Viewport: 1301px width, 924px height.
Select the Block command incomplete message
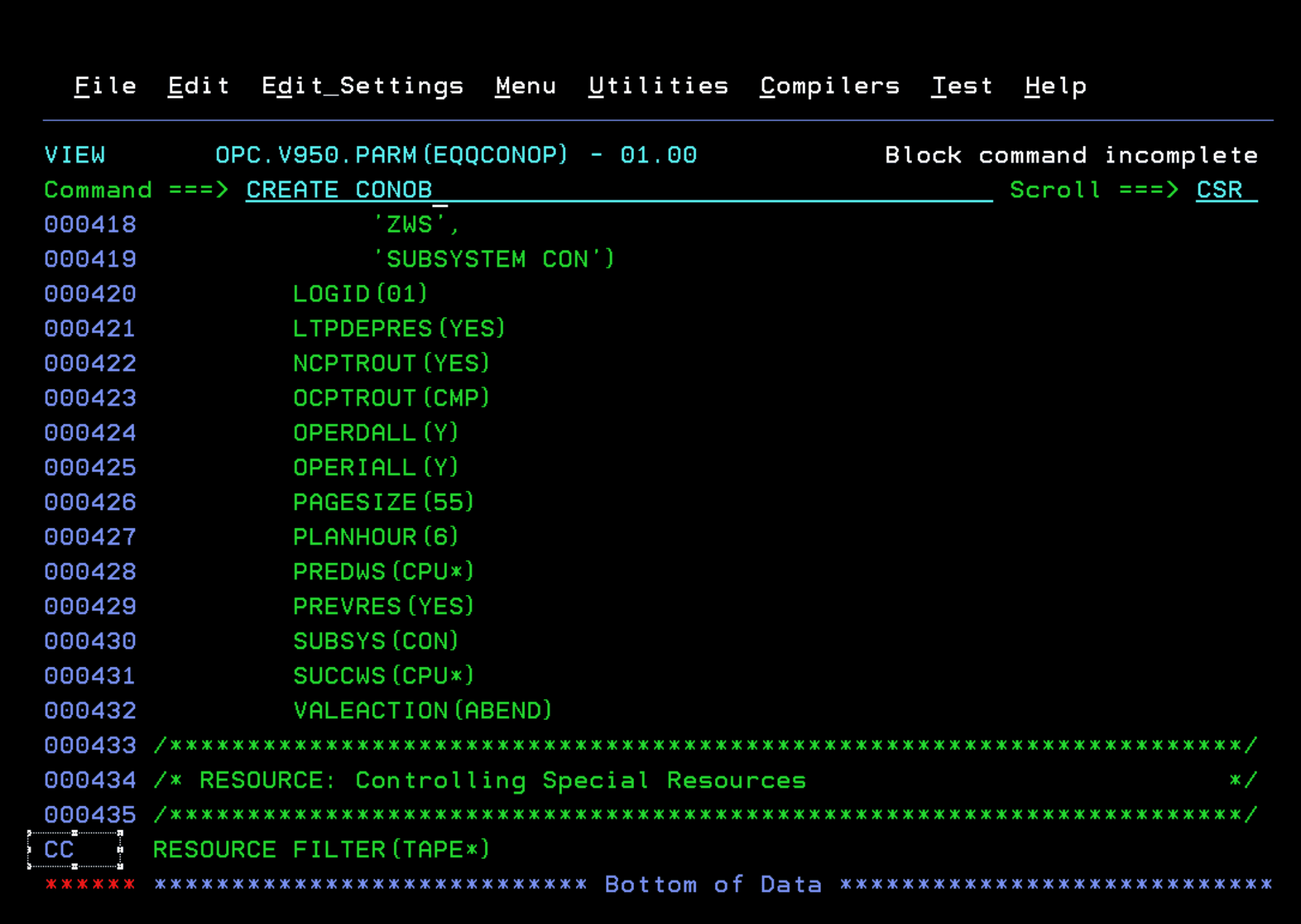[x=1070, y=155]
